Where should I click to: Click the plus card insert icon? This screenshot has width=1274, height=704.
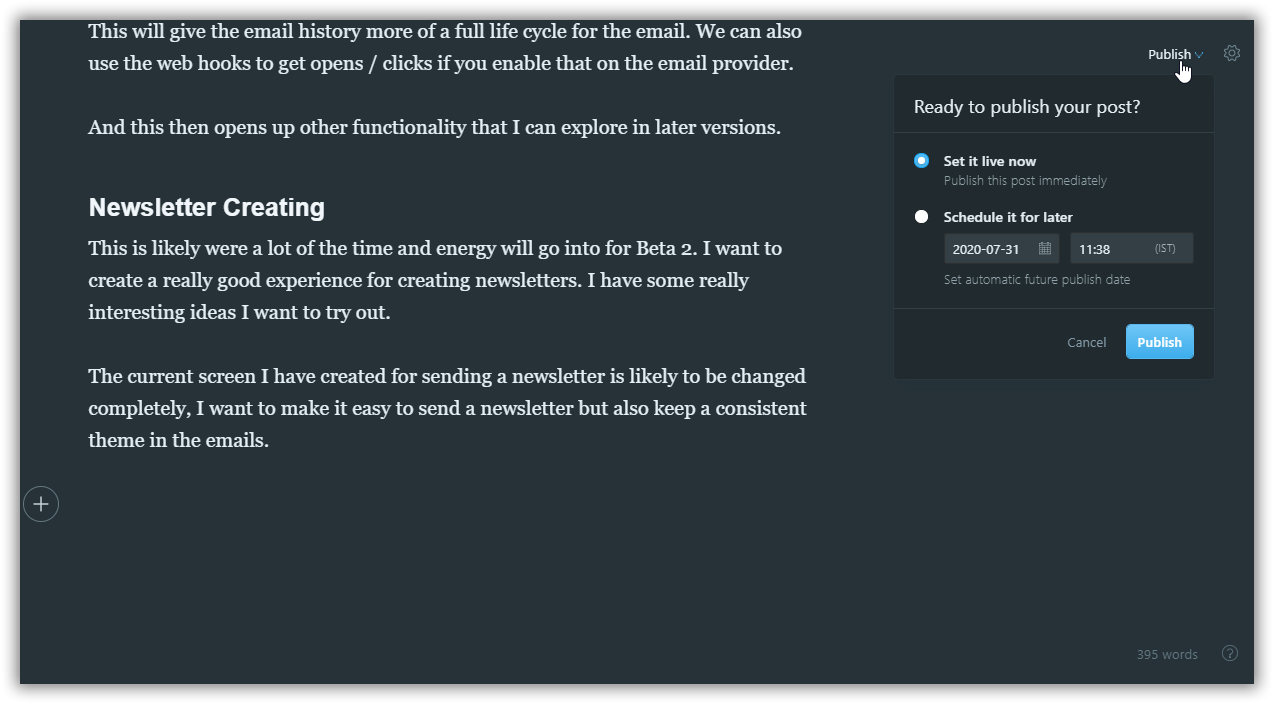point(41,504)
